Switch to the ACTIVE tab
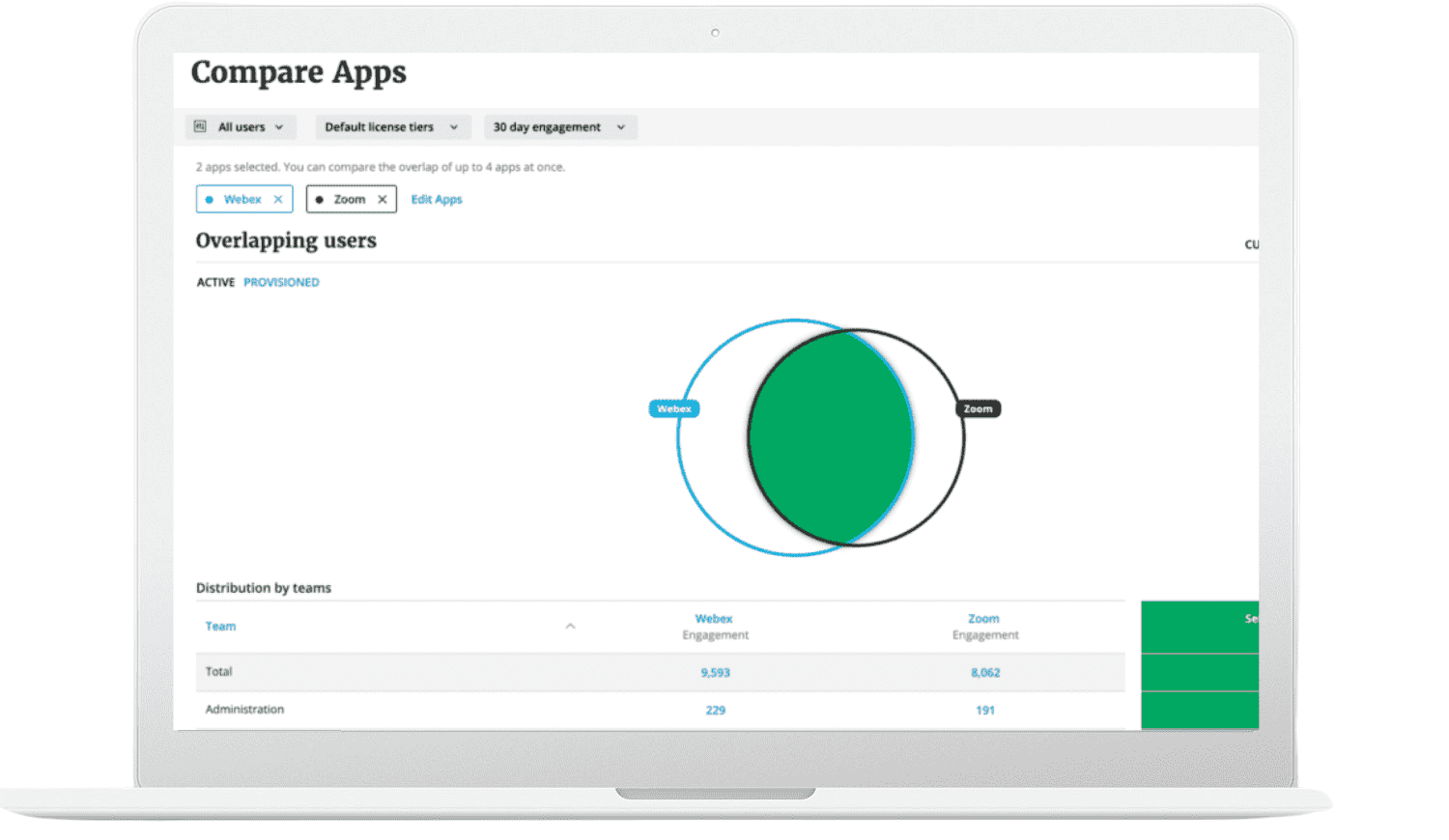 pos(215,283)
